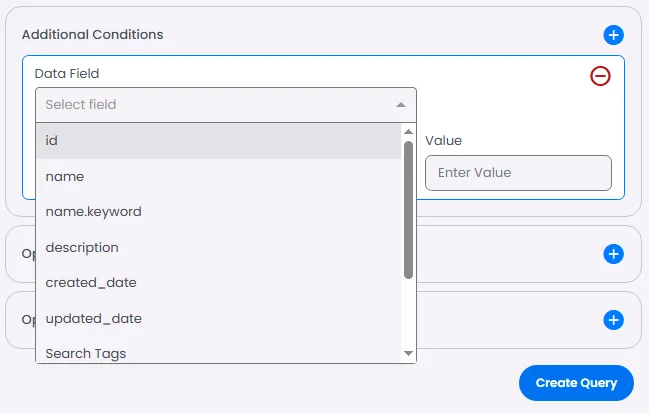Viewport: 649px width, 413px height.
Task: Open the Select field dropdown arrow
Action: pos(400,105)
